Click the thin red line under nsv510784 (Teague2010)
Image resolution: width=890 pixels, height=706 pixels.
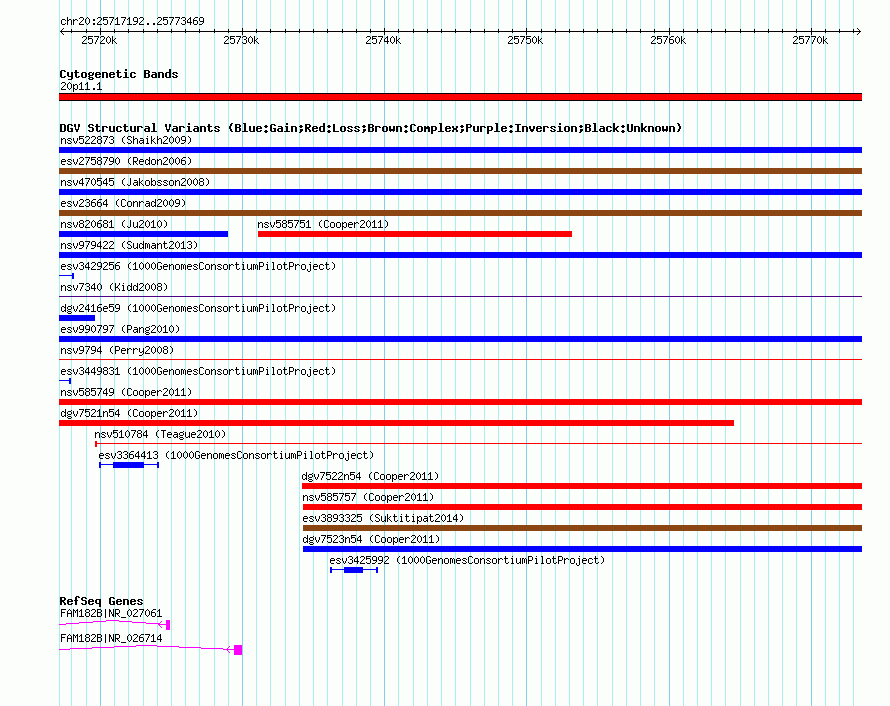tap(478, 444)
